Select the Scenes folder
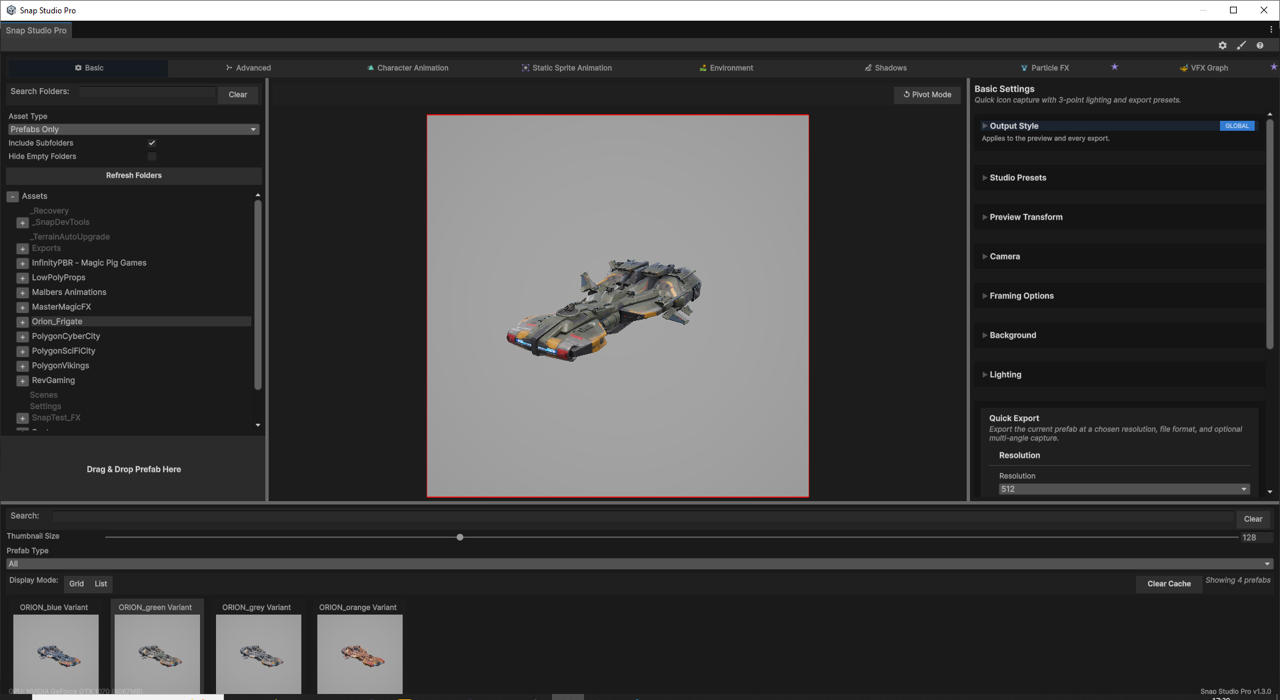 click(x=44, y=395)
